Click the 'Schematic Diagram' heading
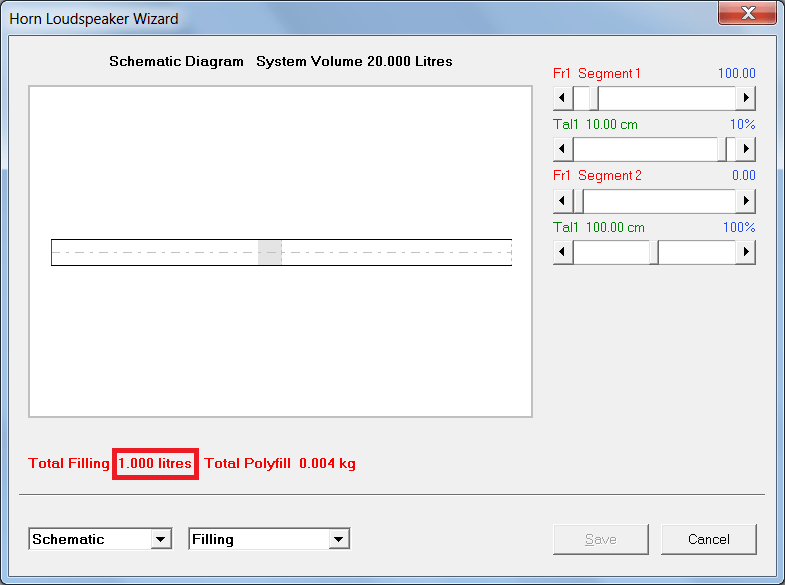This screenshot has height=585, width=785. coord(176,62)
